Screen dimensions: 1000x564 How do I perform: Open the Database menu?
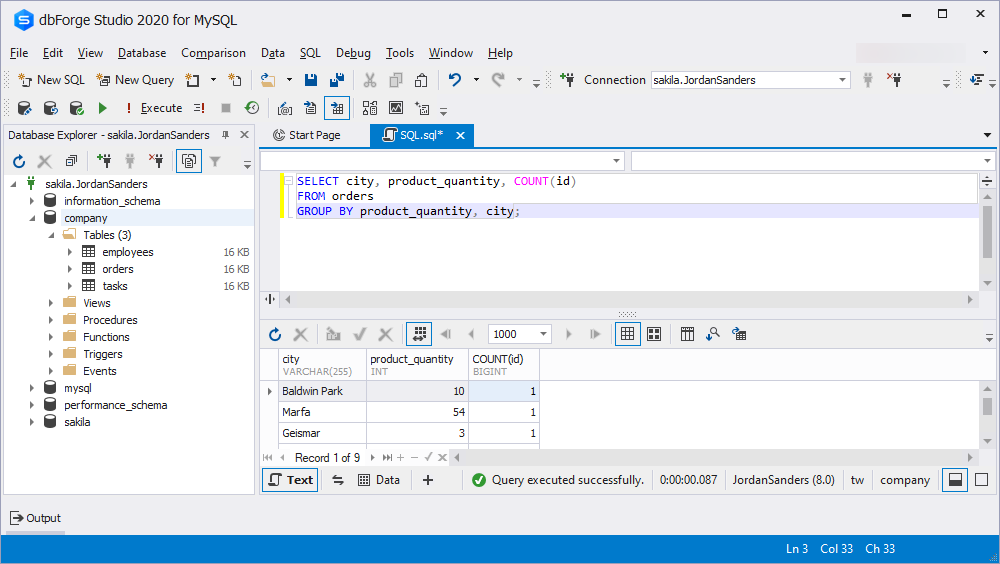click(142, 53)
